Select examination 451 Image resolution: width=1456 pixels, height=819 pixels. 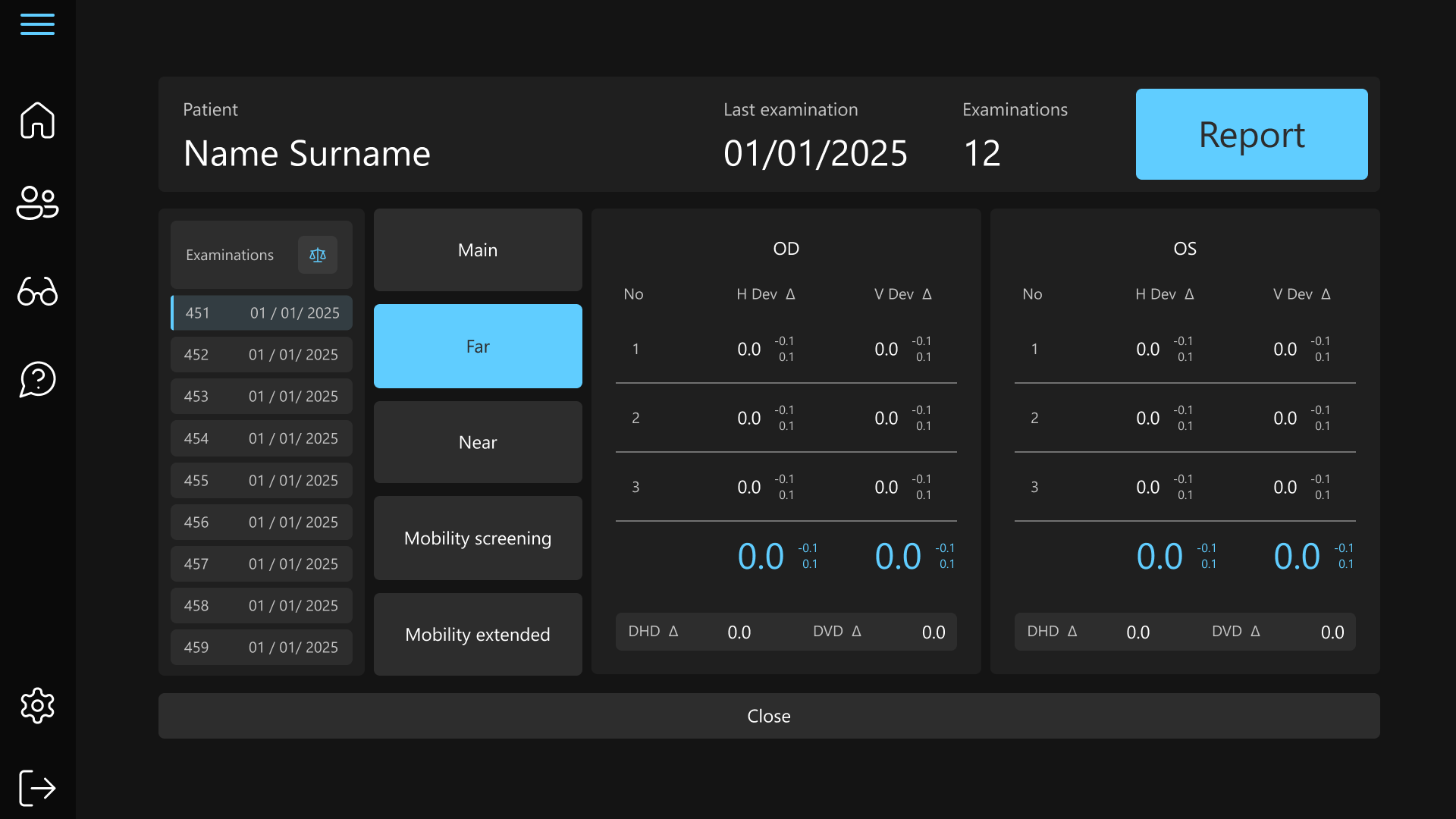click(262, 313)
